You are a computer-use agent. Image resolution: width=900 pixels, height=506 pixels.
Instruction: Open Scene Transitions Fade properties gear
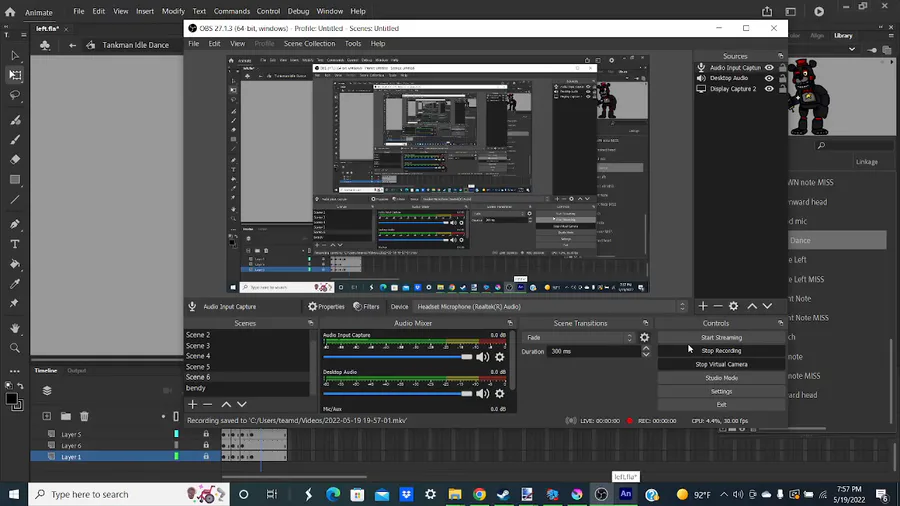tap(645, 337)
